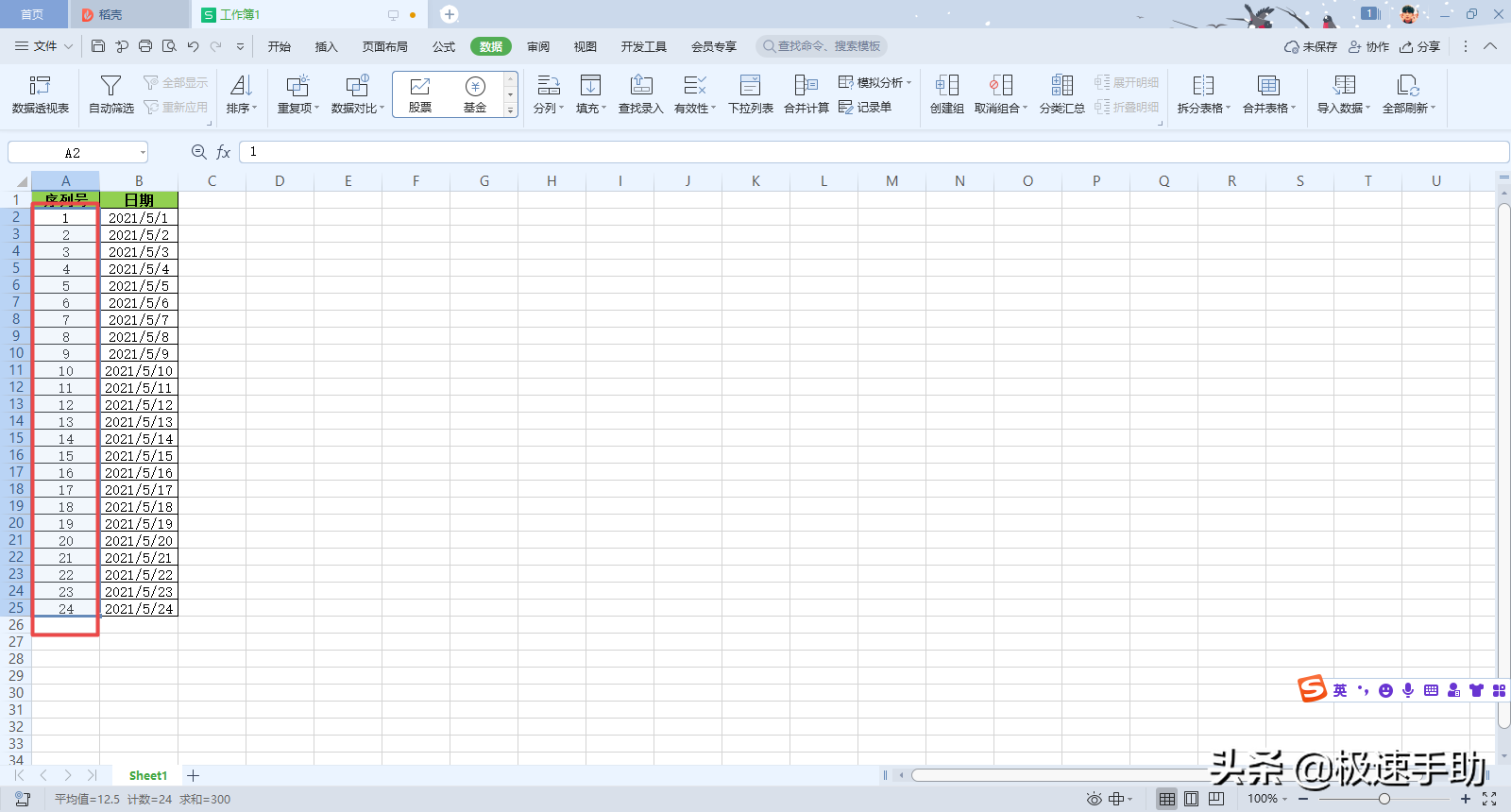Click the zoom in plus button

1465,799
